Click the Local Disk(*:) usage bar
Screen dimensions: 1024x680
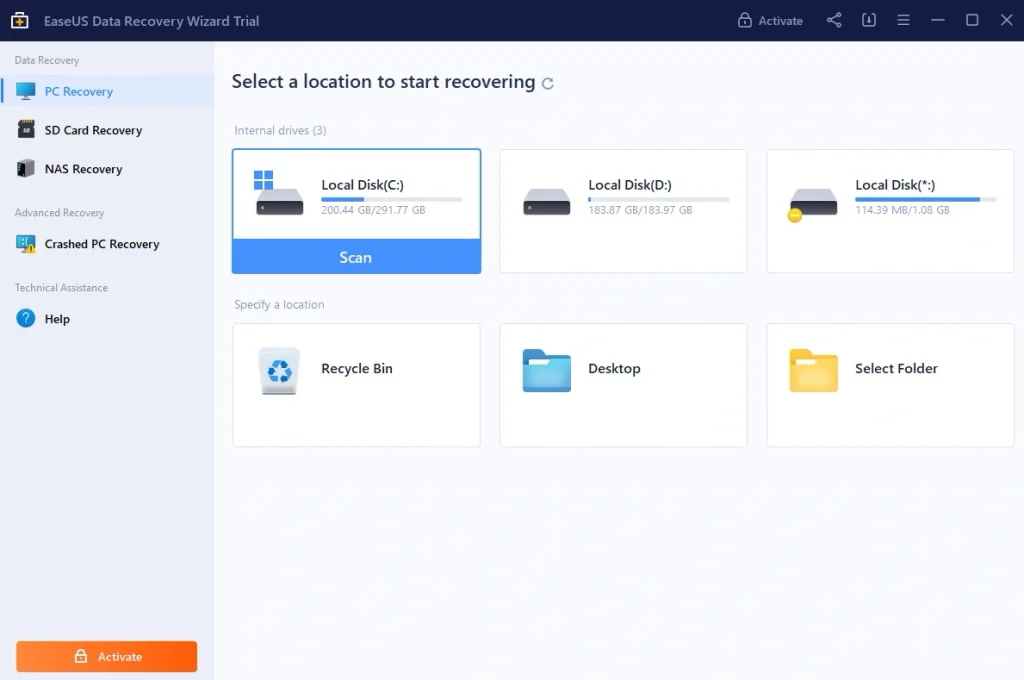click(925, 199)
